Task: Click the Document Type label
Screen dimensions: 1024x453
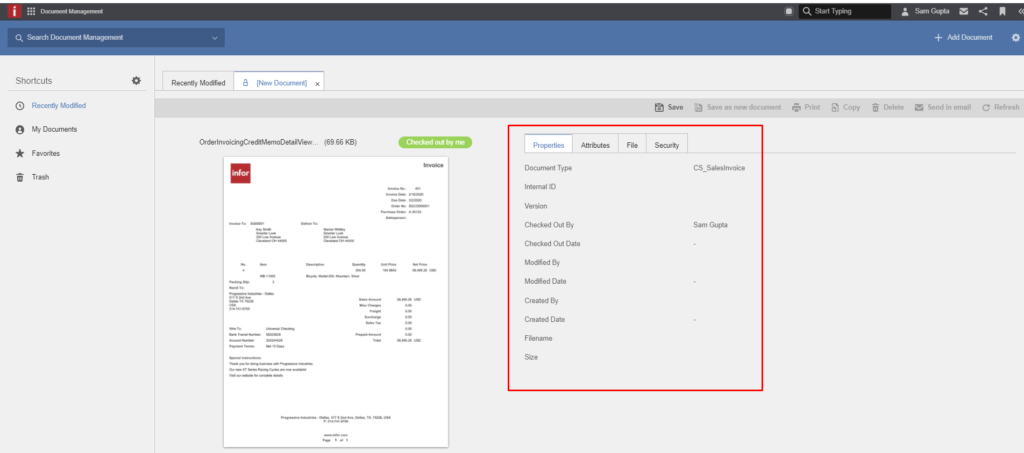Action: pyautogui.click(x=548, y=168)
